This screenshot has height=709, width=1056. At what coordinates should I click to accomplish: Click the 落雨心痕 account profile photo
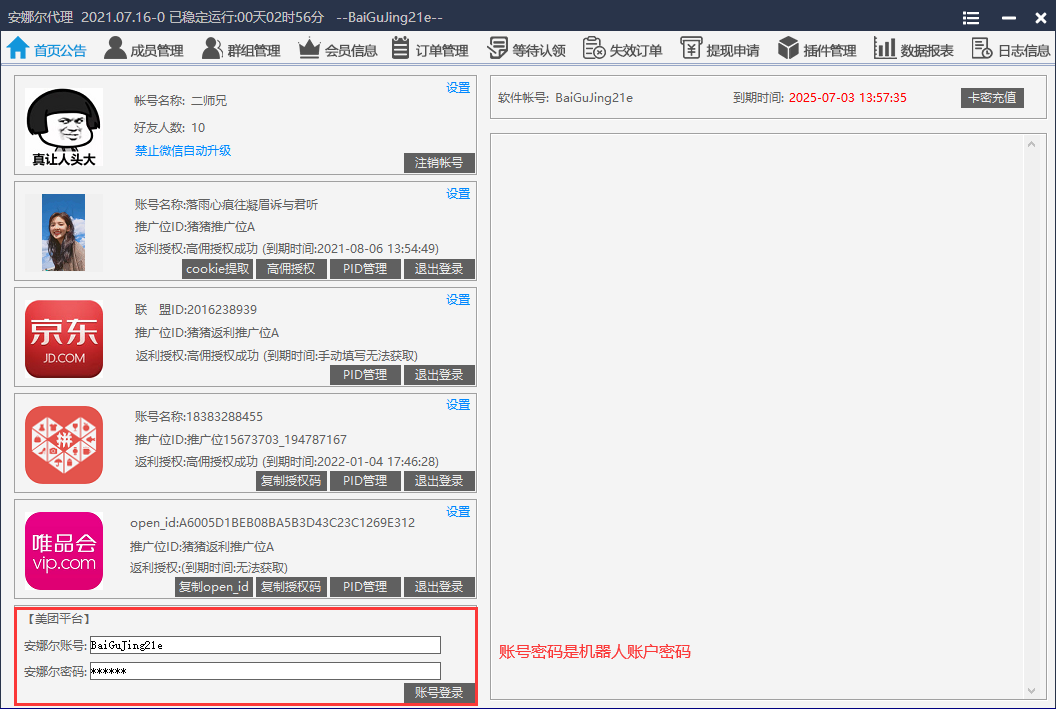[x=63, y=232]
